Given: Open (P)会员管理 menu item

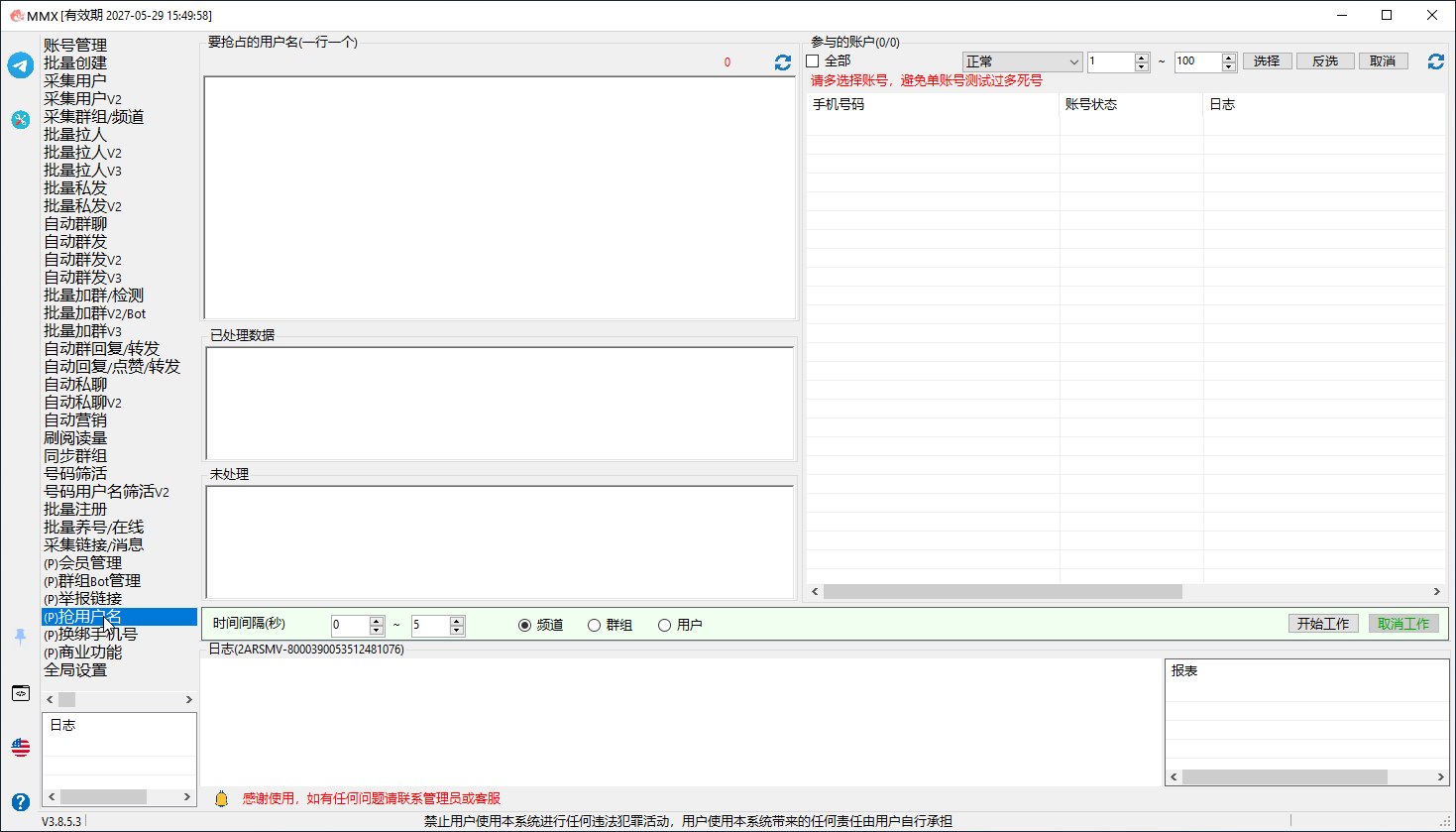Looking at the screenshot, I should click(83, 563).
